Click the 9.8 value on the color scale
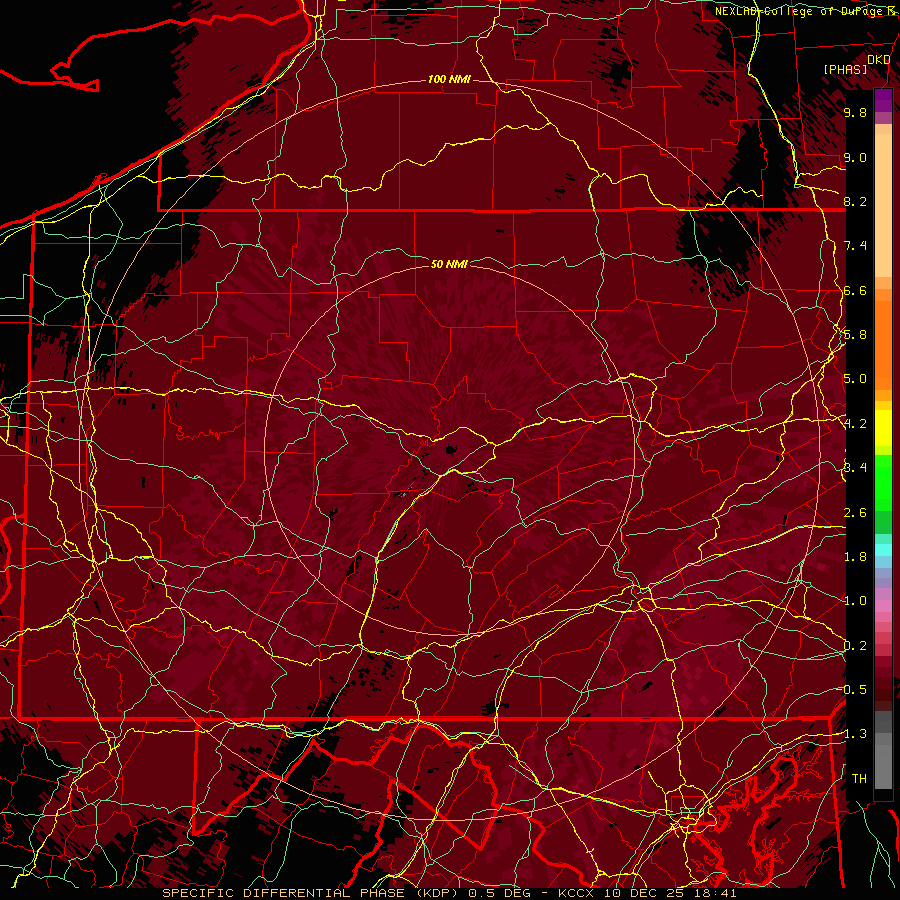 coord(855,112)
